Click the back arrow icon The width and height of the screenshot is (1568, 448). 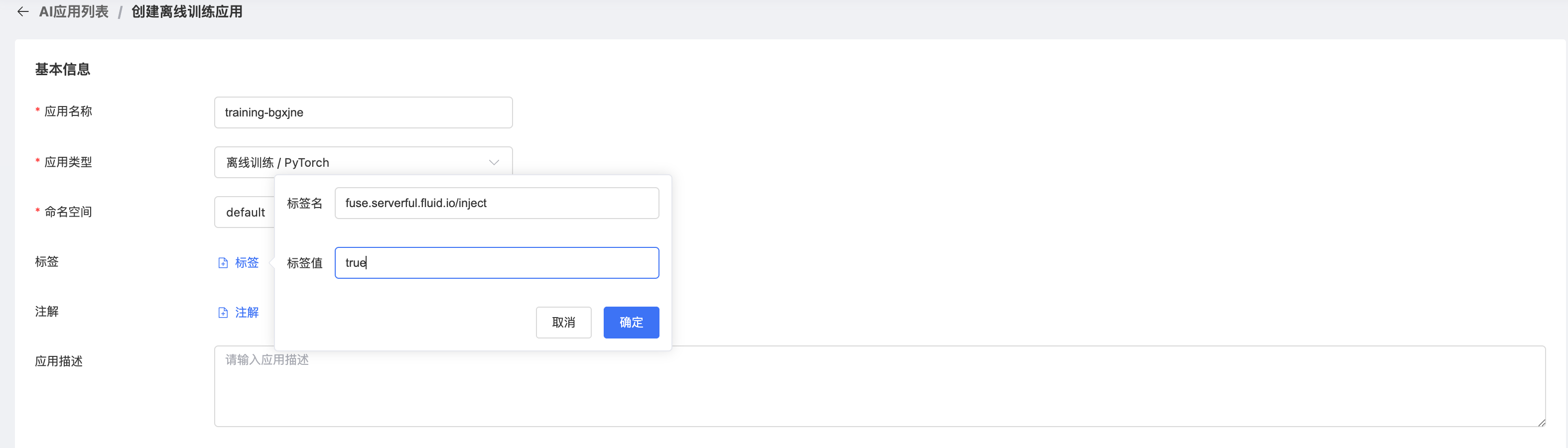tap(23, 11)
